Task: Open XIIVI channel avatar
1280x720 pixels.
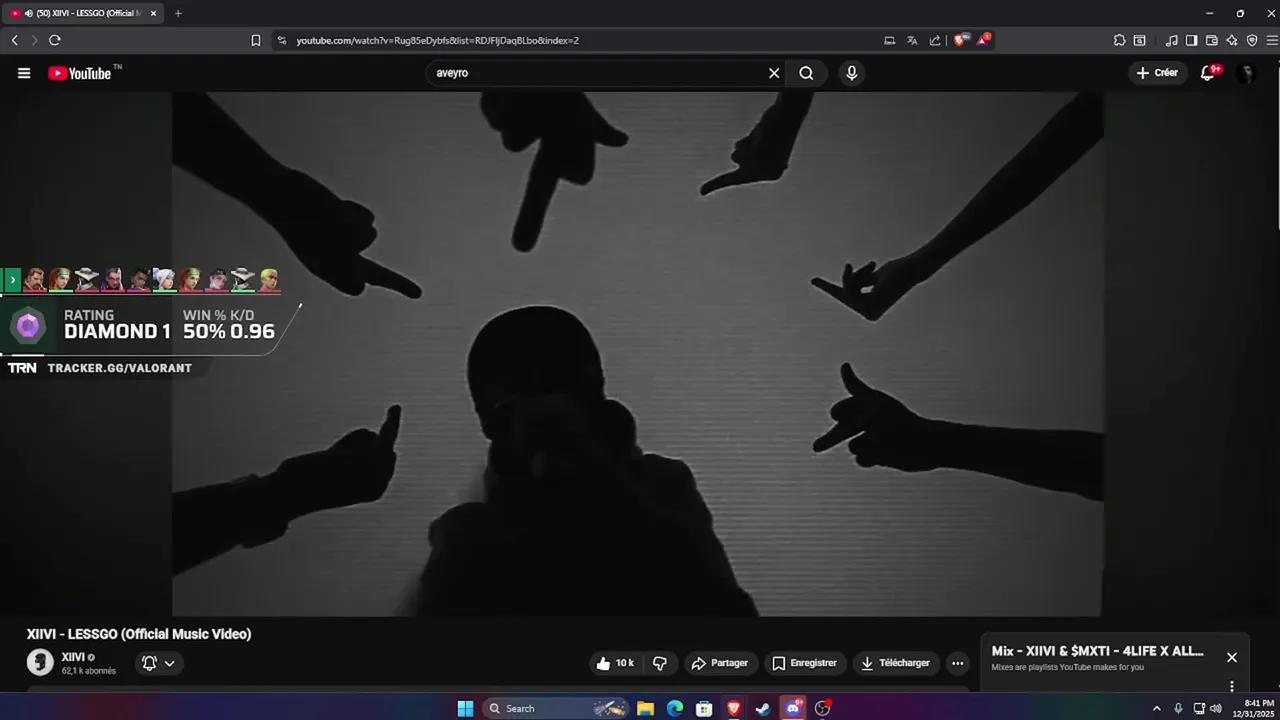Action: coord(40,662)
